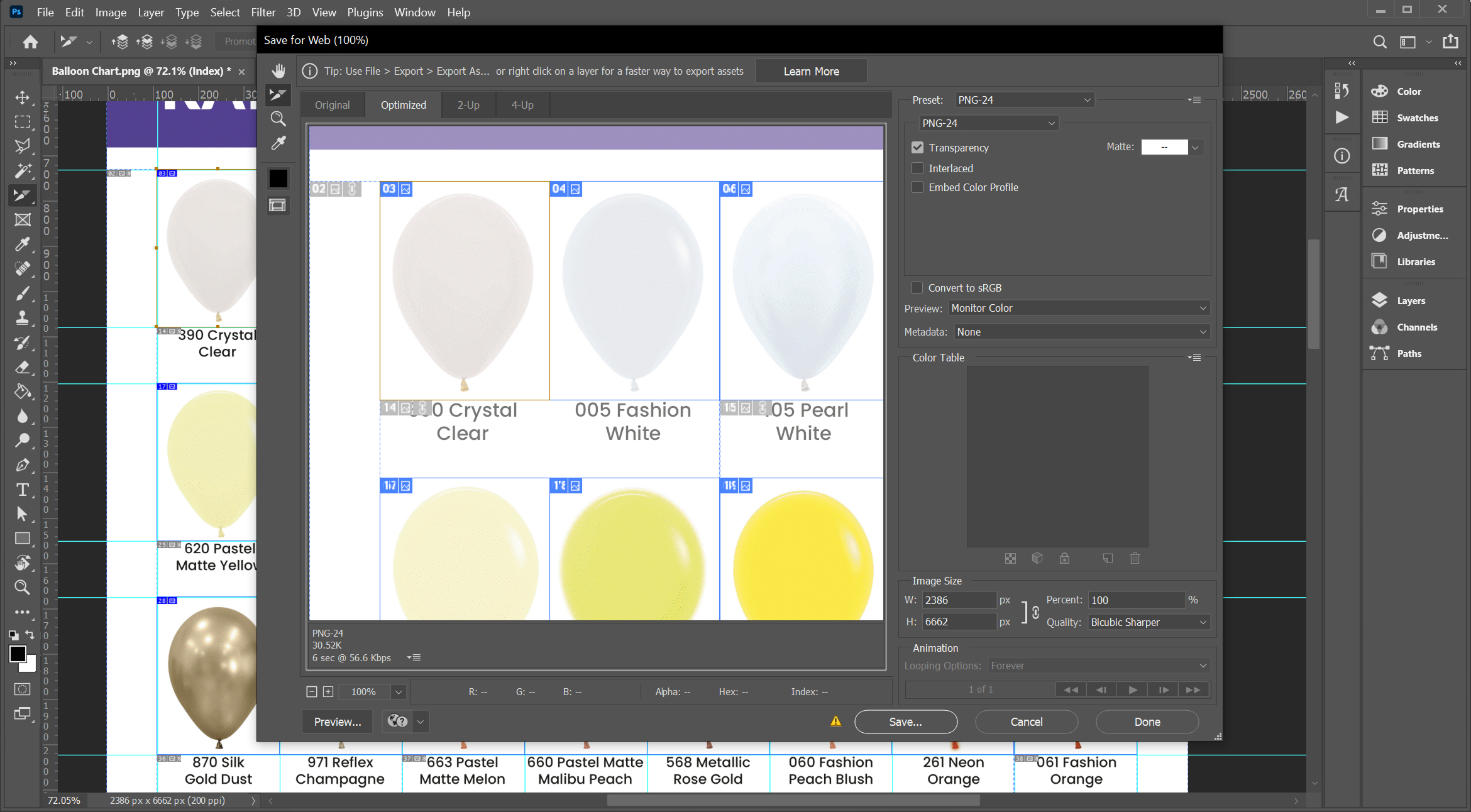
Task: Choose the Eyedropper tool in dialog
Action: click(278, 143)
